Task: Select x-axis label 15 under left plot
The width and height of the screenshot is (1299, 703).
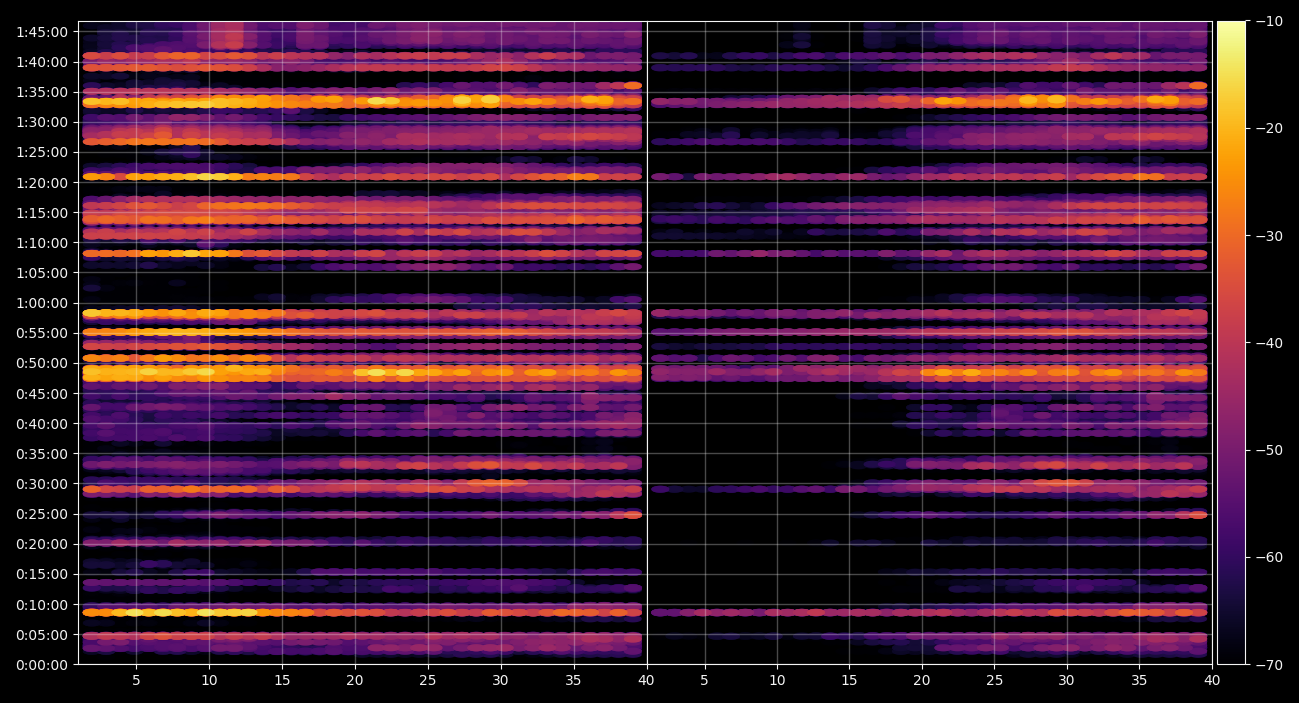Action: tap(282, 681)
